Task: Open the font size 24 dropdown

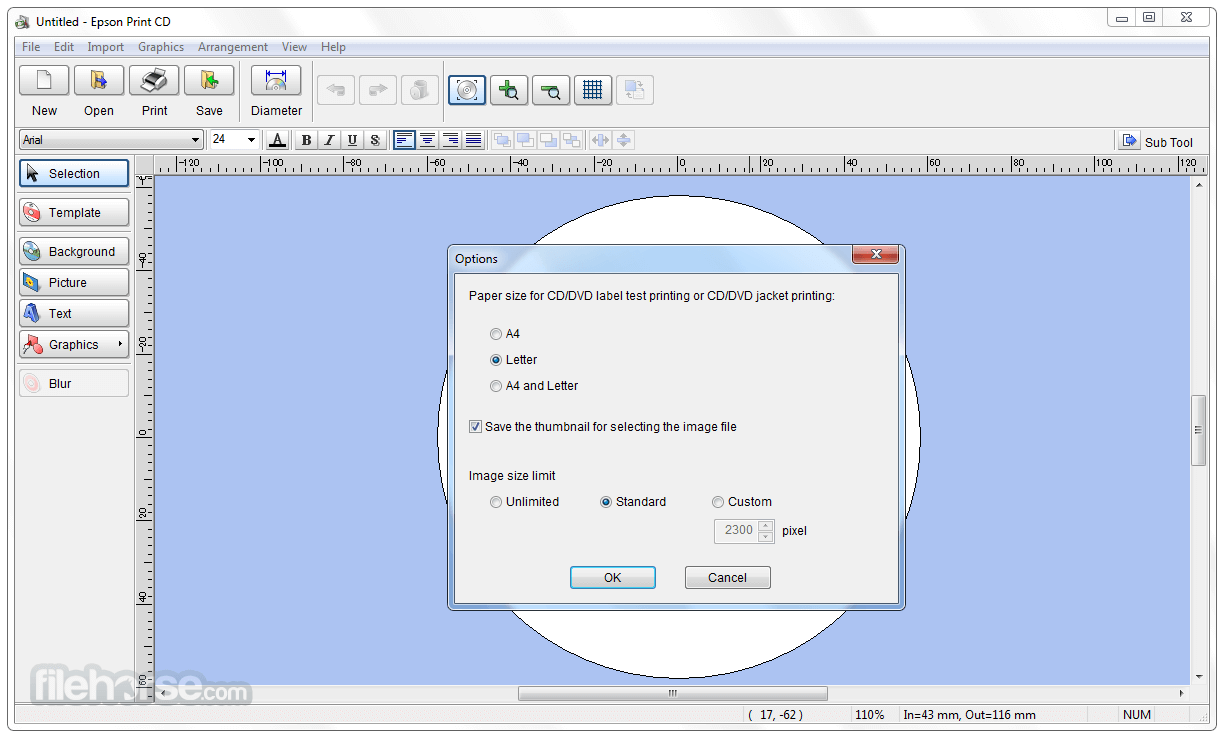Action: (251, 140)
